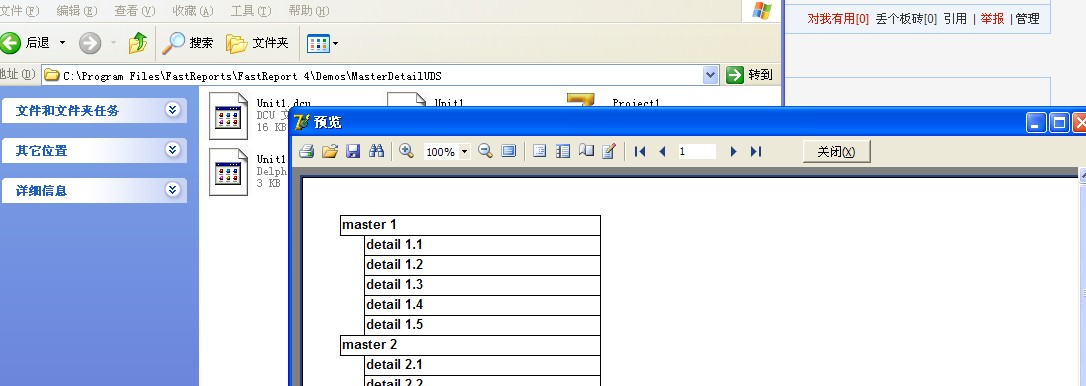Open the address bar dropdown arrow
Viewport: 1086px width, 386px height.
[711, 75]
